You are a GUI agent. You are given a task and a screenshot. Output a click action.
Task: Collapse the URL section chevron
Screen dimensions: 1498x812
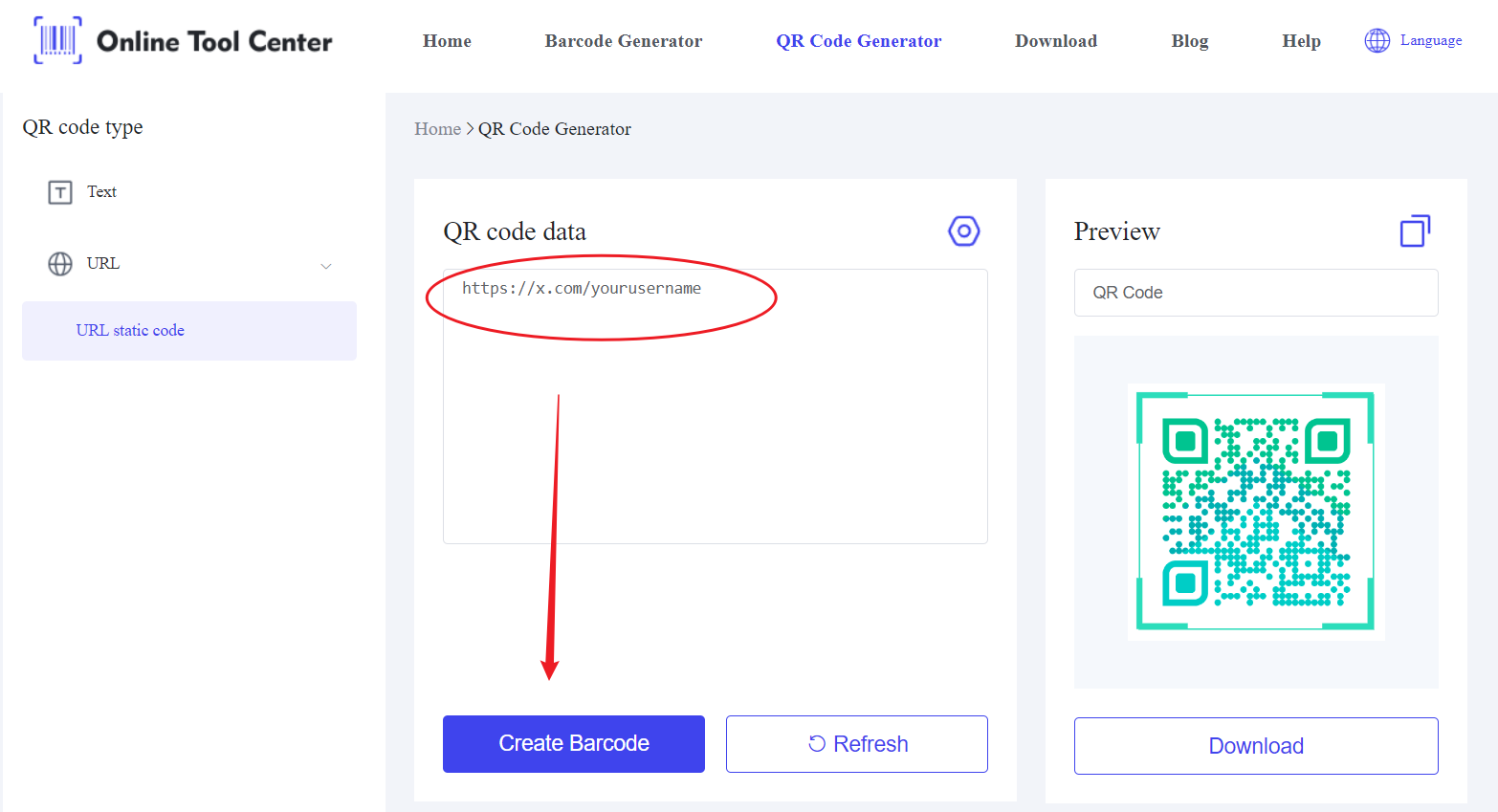(326, 266)
